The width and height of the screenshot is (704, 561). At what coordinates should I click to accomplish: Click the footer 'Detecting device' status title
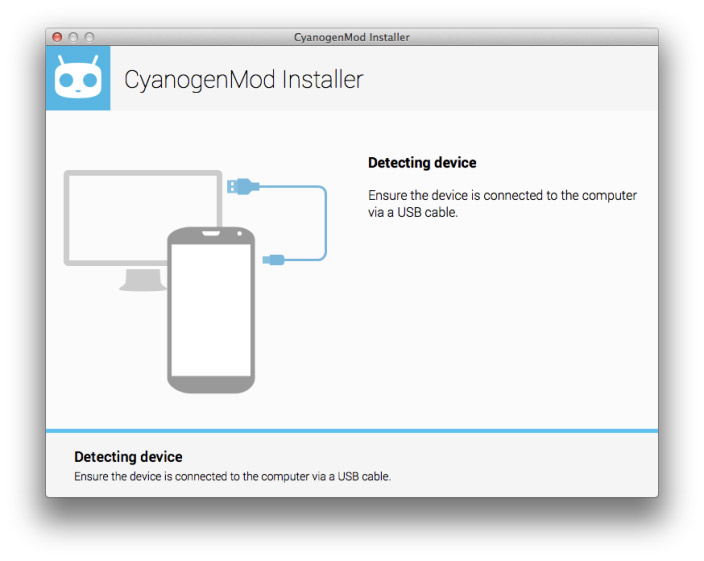pos(128,457)
